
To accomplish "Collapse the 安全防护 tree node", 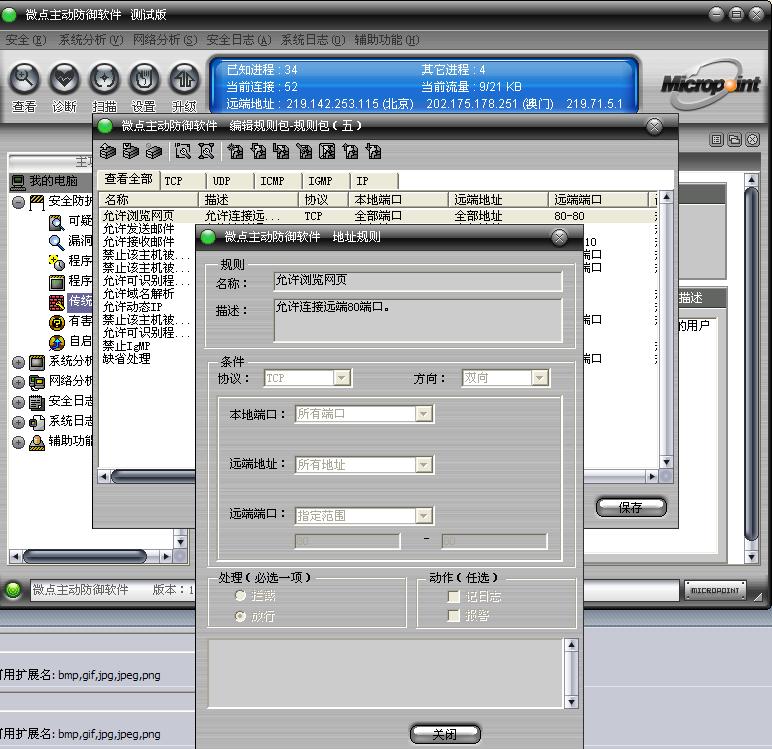I will (x=18, y=202).
